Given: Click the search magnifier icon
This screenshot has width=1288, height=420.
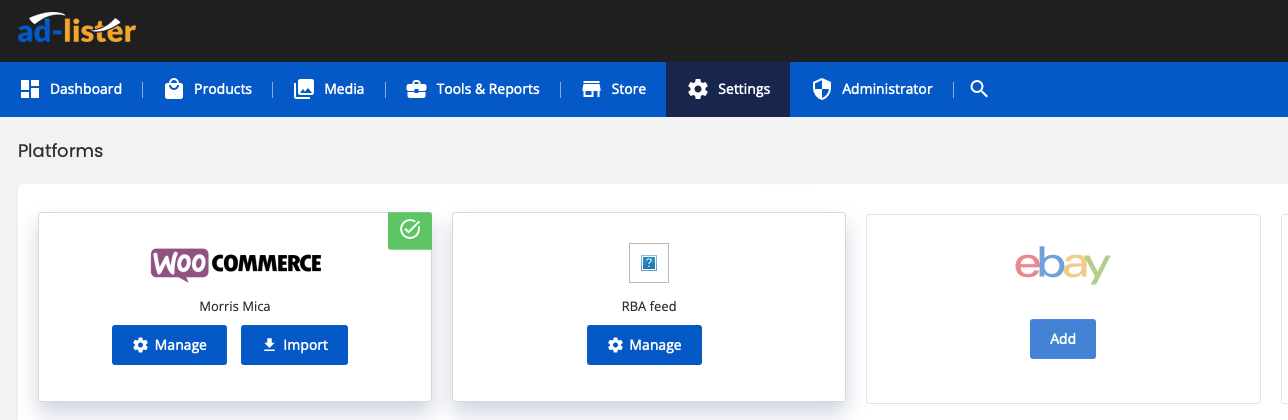Looking at the screenshot, I should [979, 89].
